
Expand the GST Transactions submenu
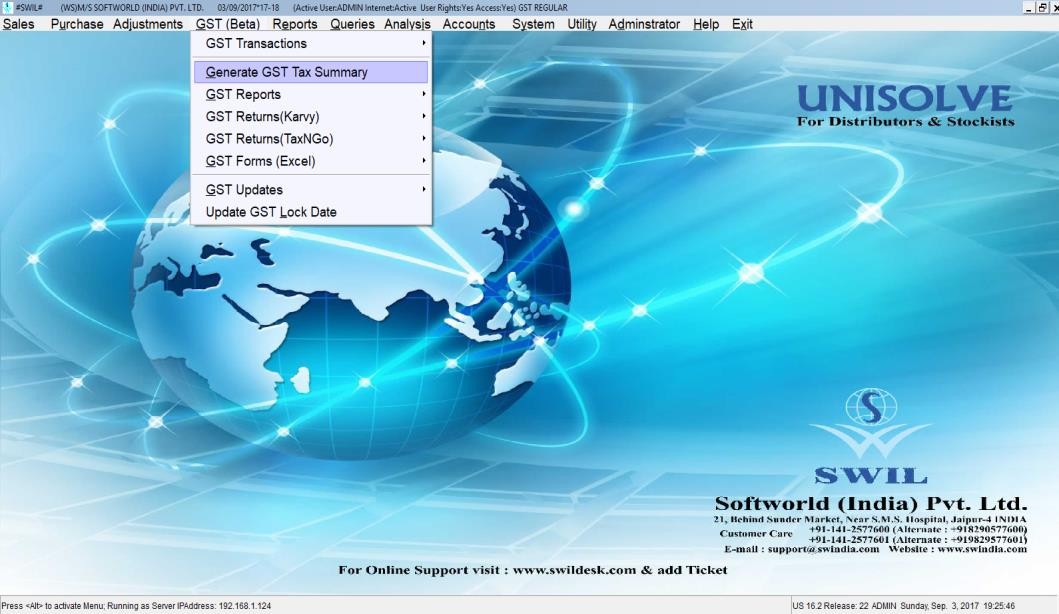311,43
